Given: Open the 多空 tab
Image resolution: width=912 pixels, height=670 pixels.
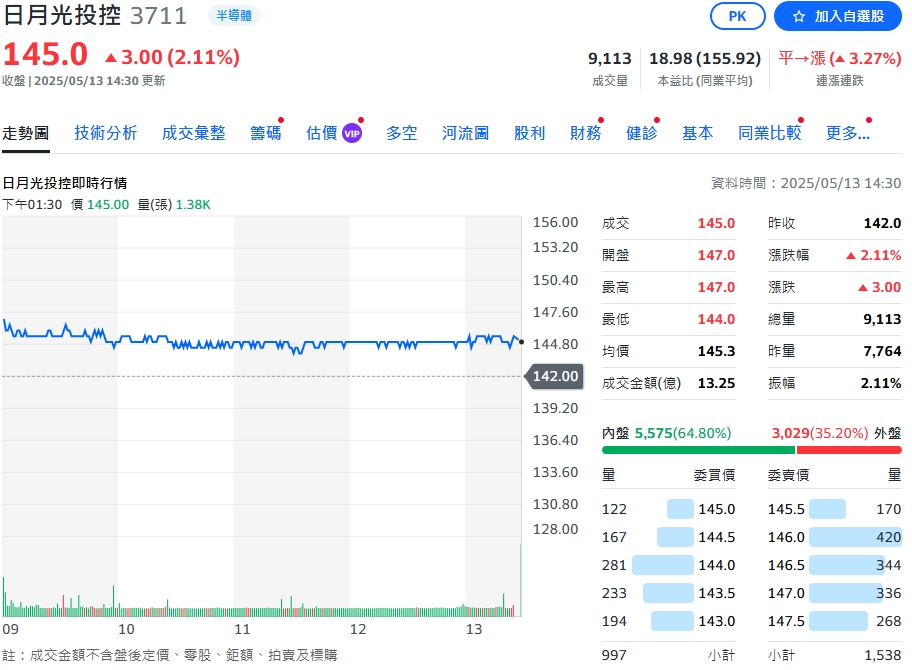Looking at the screenshot, I should 401,133.
